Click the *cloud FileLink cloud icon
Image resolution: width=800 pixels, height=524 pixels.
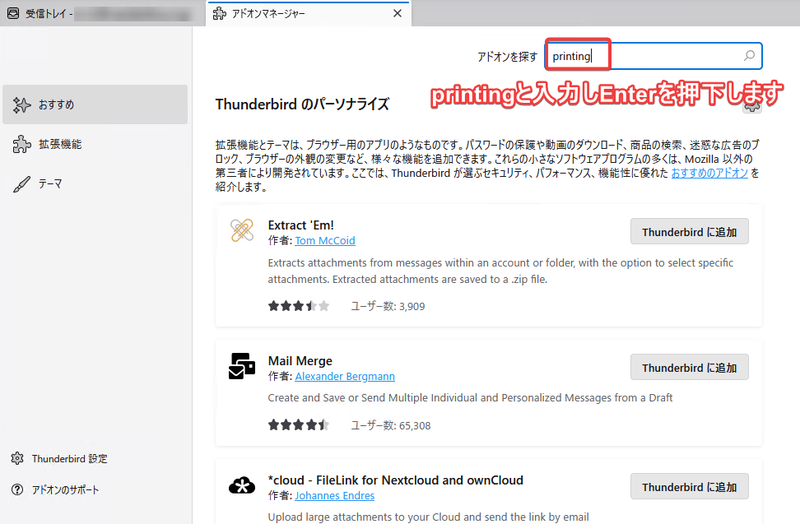(x=242, y=485)
